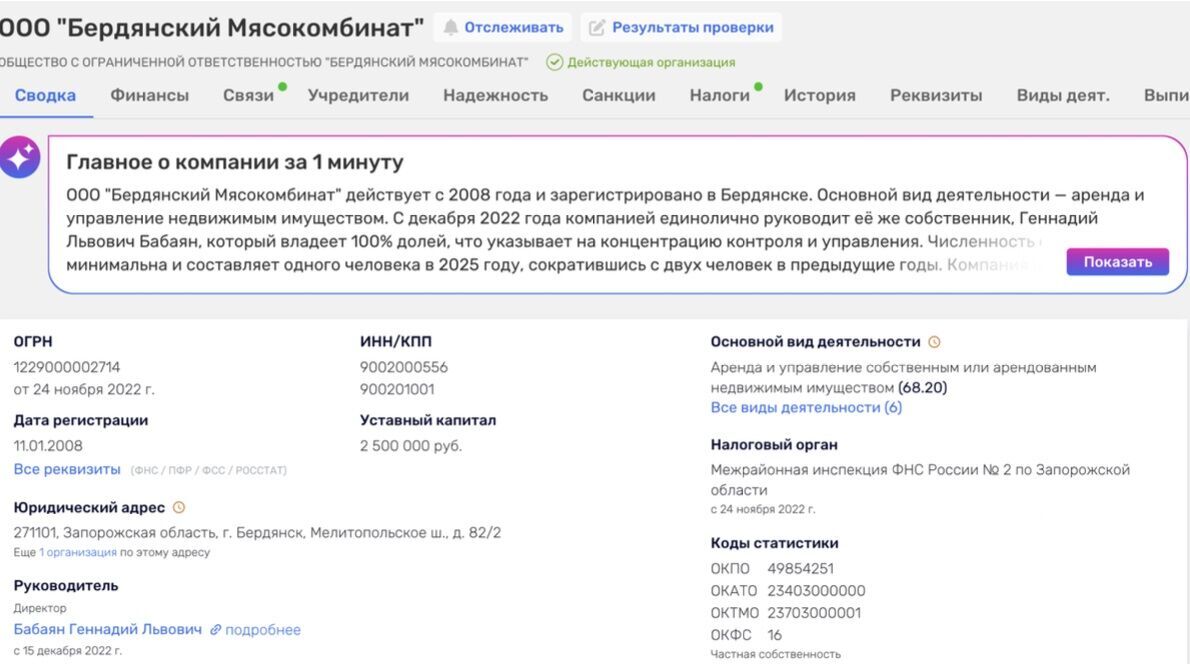Screen dimensions: 1190x670
Task: Select the Виды деят. tab
Action: click(x=1062, y=96)
